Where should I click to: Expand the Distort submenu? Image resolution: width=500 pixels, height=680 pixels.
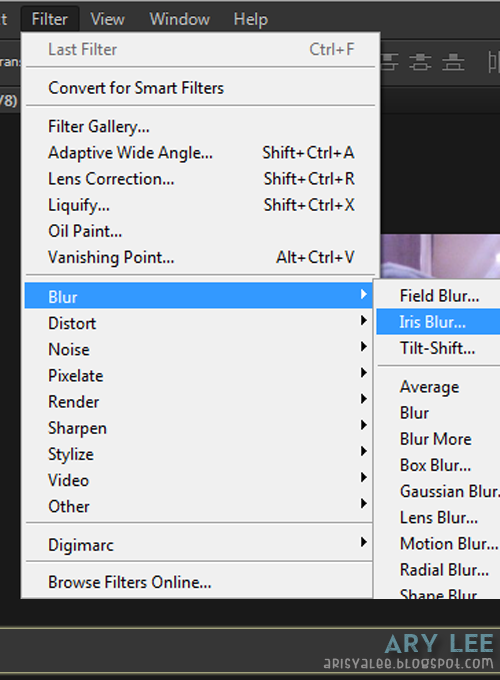coord(199,323)
